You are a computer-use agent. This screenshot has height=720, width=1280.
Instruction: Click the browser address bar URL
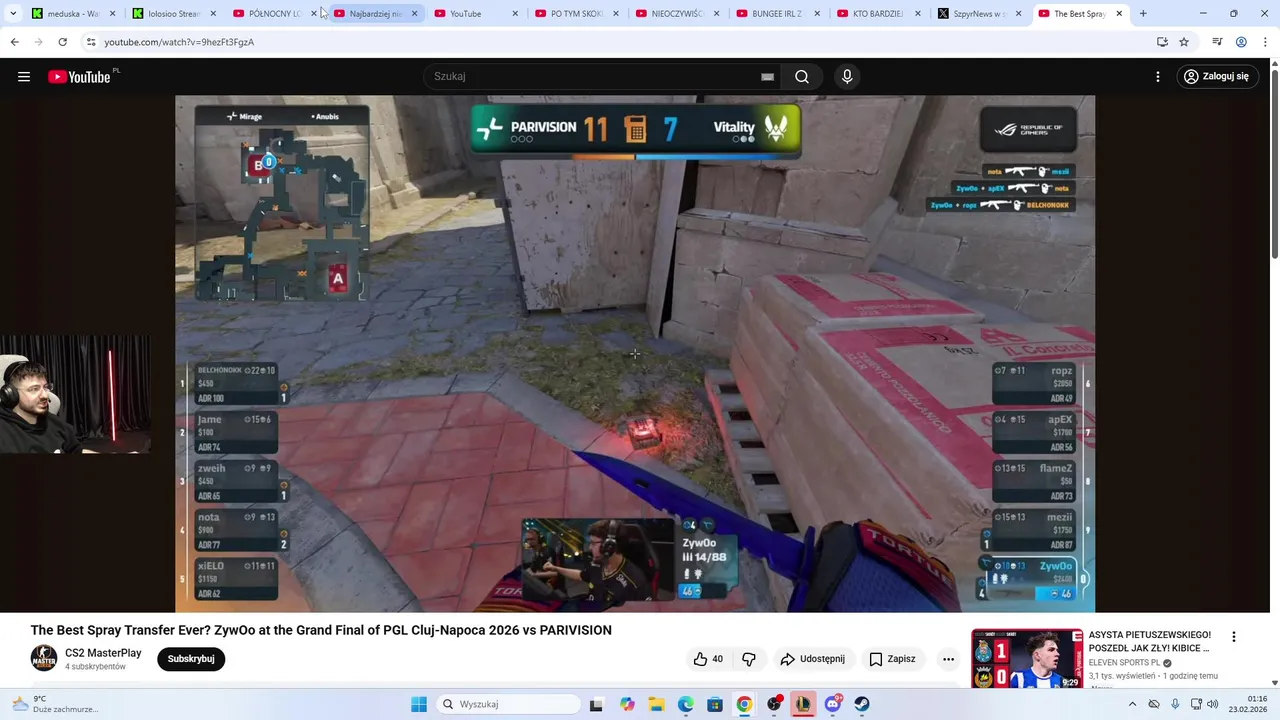pyautogui.click(x=179, y=42)
